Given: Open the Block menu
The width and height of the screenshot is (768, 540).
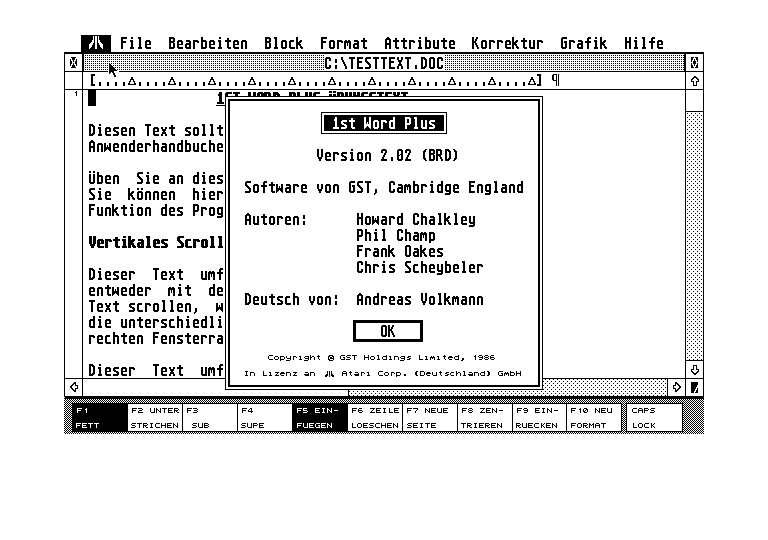Looking at the screenshot, I should pyautogui.click(x=284, y=43).
